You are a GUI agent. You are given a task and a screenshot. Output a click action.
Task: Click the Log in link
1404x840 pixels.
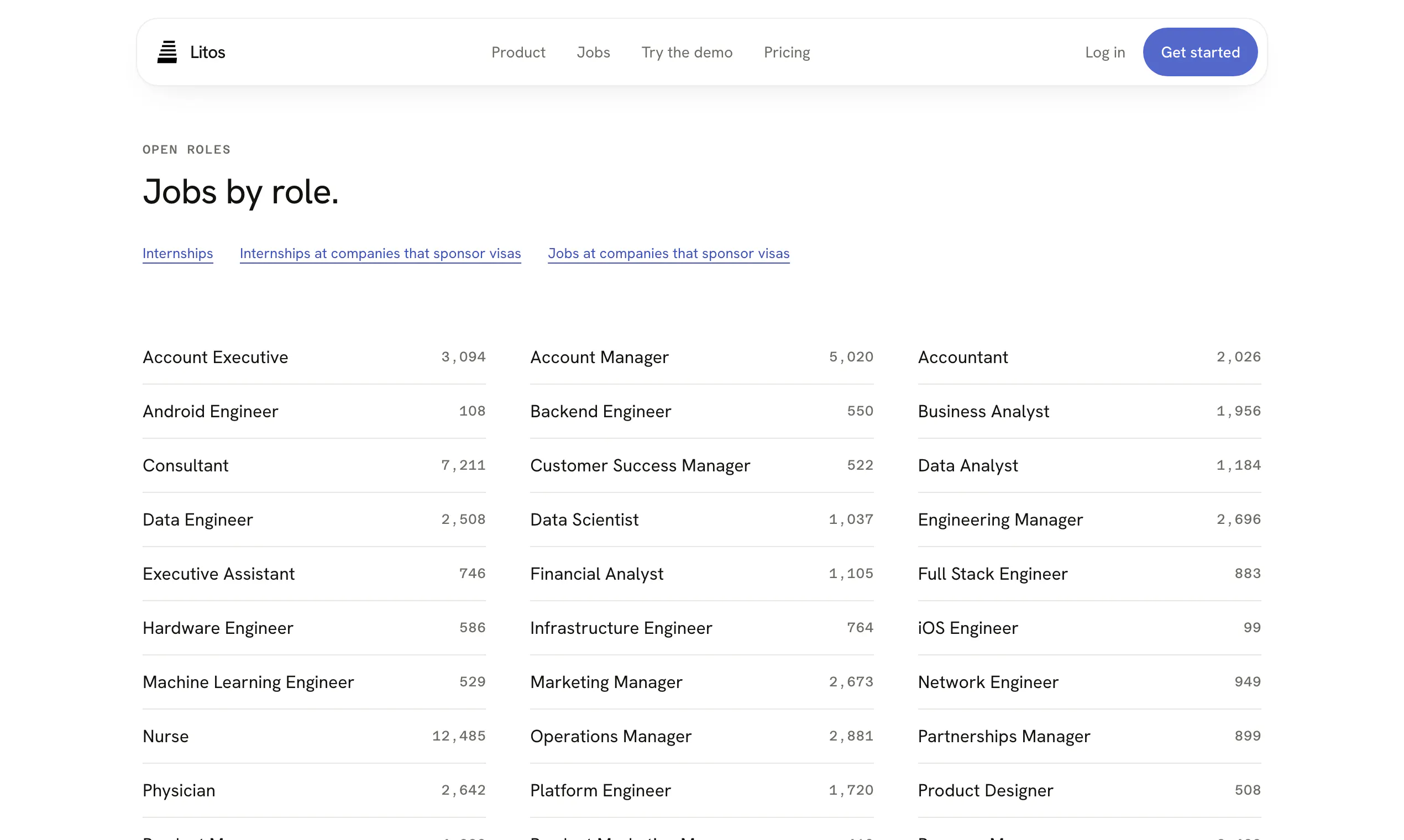(x=1104, y=52)
